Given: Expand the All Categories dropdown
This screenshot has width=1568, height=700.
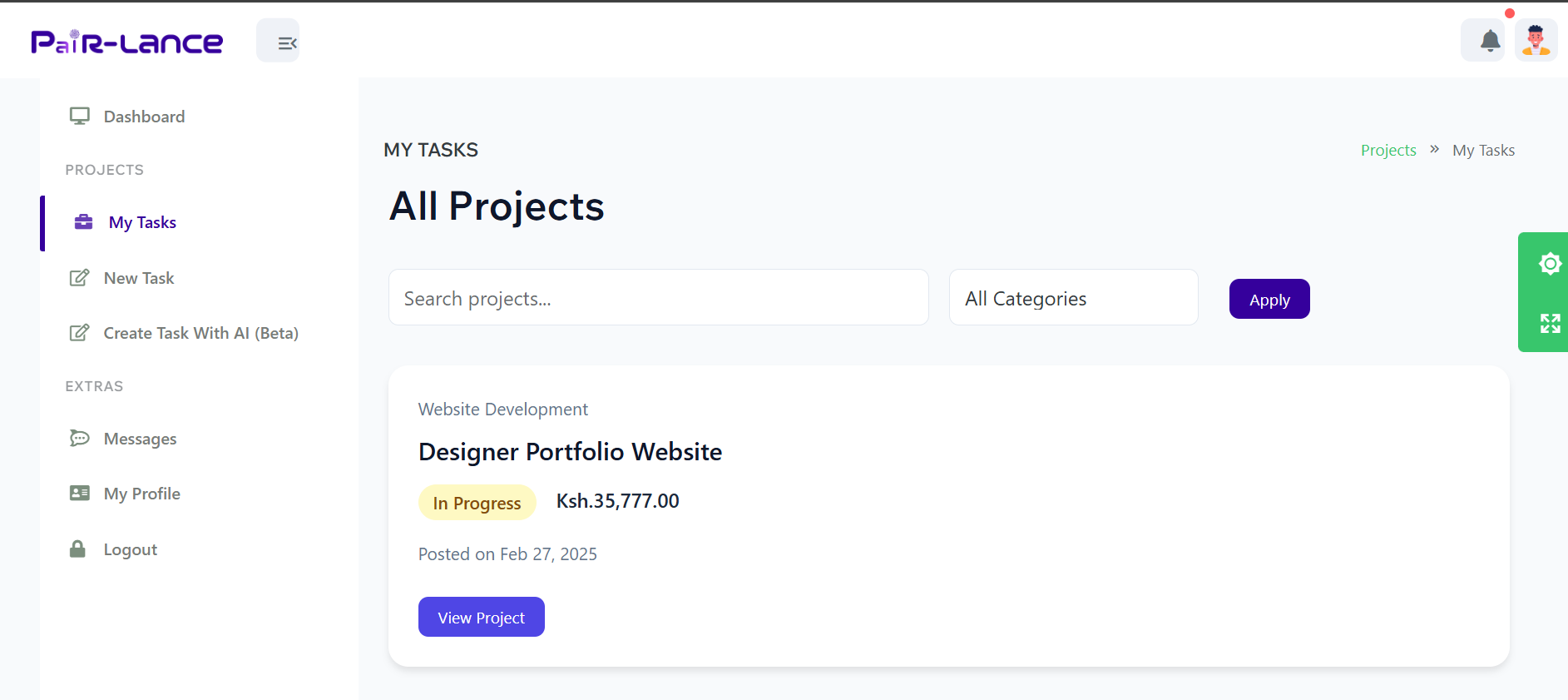Looking at the screenshot, I should coord(1074,298).
